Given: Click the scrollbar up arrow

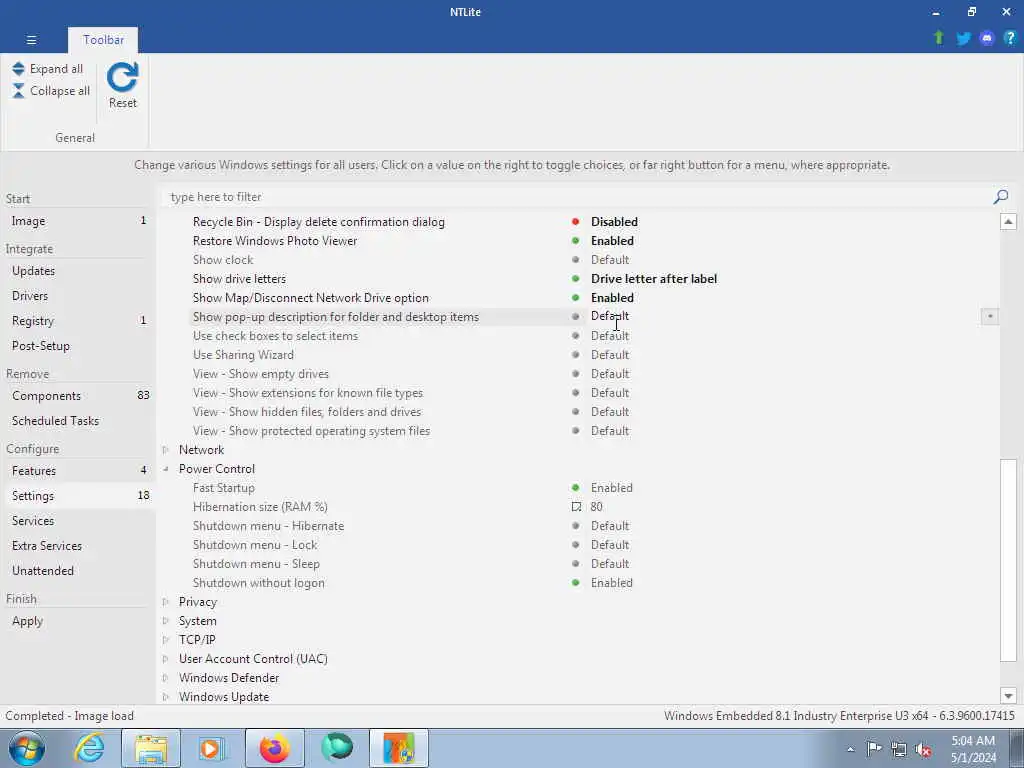Looking at the screenshot, I should point(1008,221).
